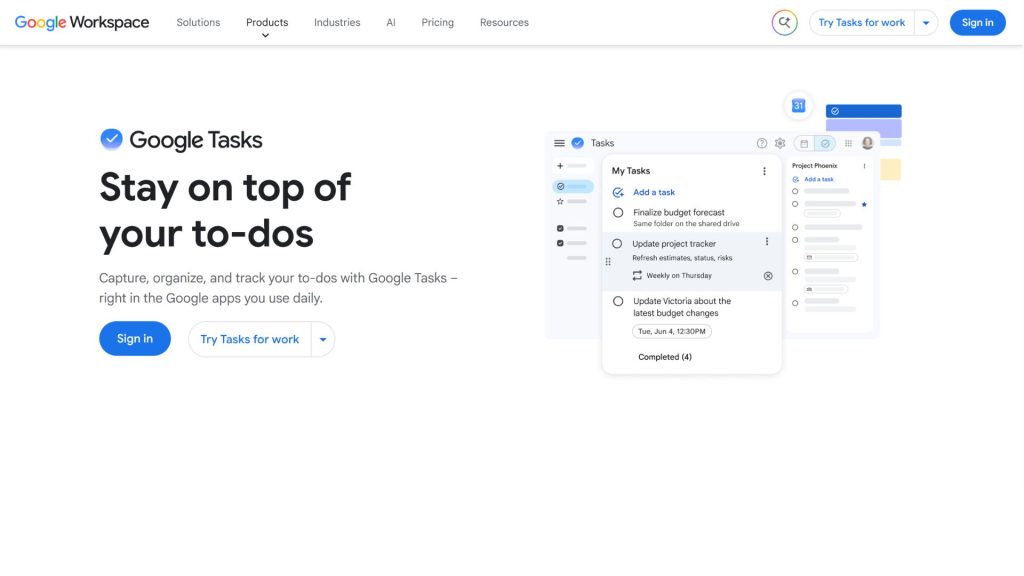1024x576 pixels.
Task: Click the user avatar in Tasks preview
Action: (867, 143)
